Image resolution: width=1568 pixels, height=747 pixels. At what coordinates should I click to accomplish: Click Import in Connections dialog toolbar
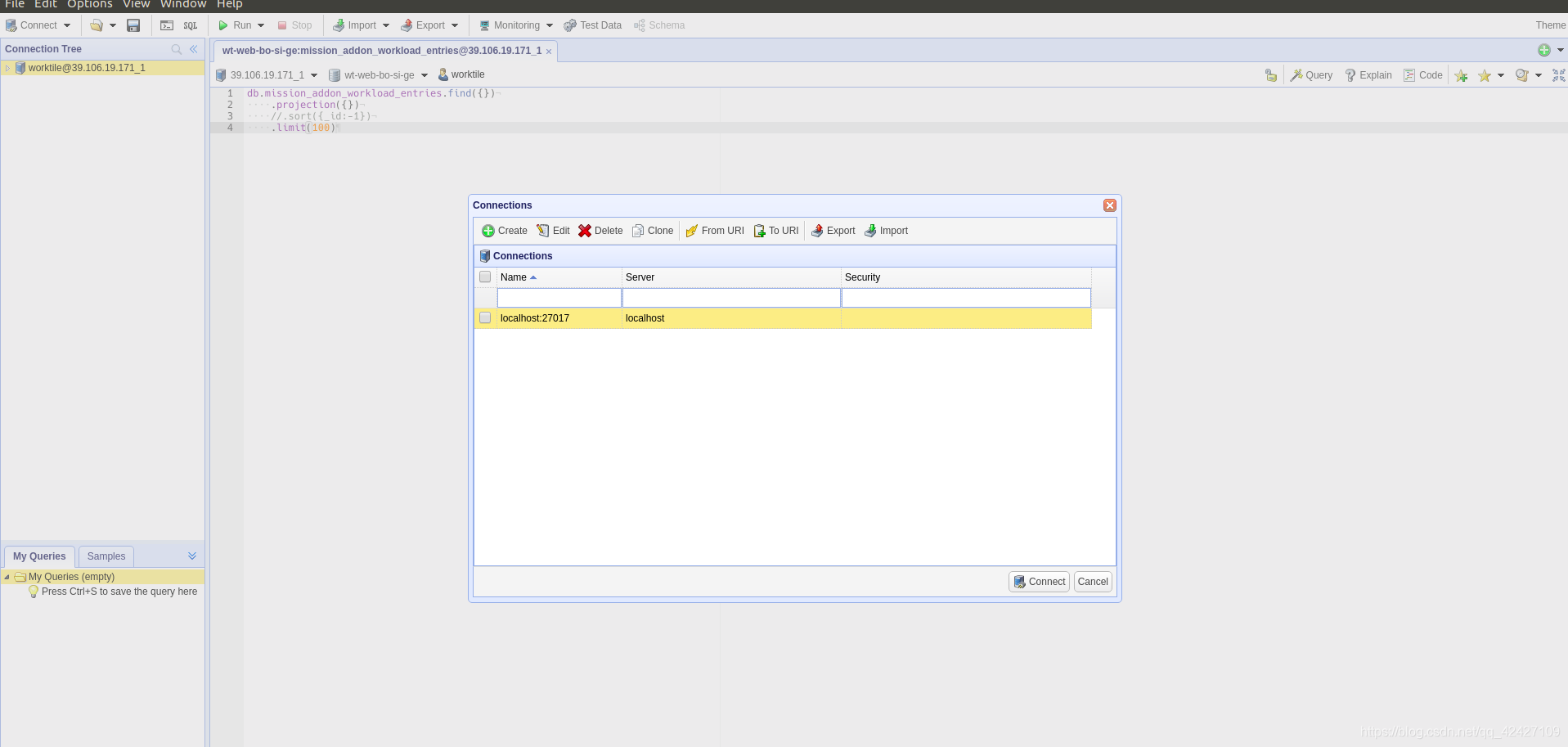tap(886, 231)
